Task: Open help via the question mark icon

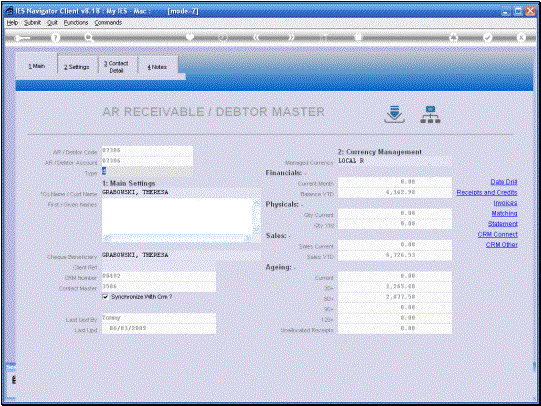Action: 55,38
